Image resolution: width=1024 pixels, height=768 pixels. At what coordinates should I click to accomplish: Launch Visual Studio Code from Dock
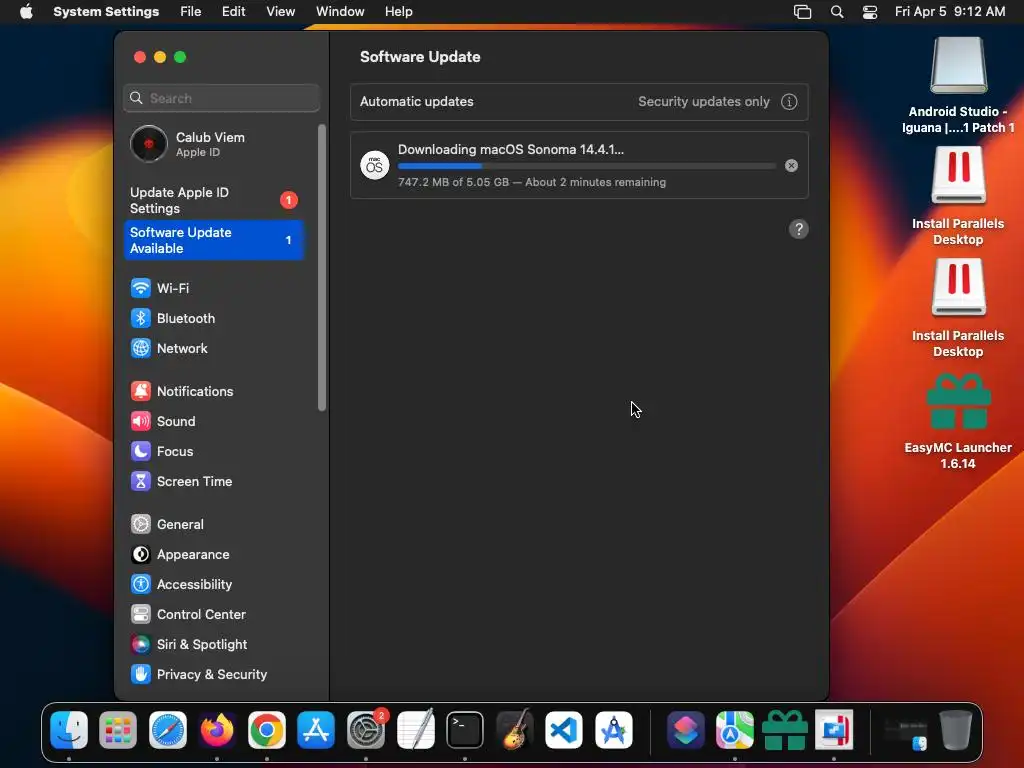[x=564, y=729]
